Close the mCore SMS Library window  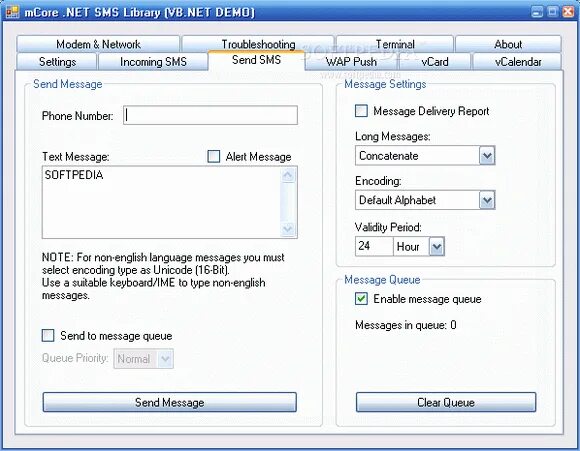[568, 12]
